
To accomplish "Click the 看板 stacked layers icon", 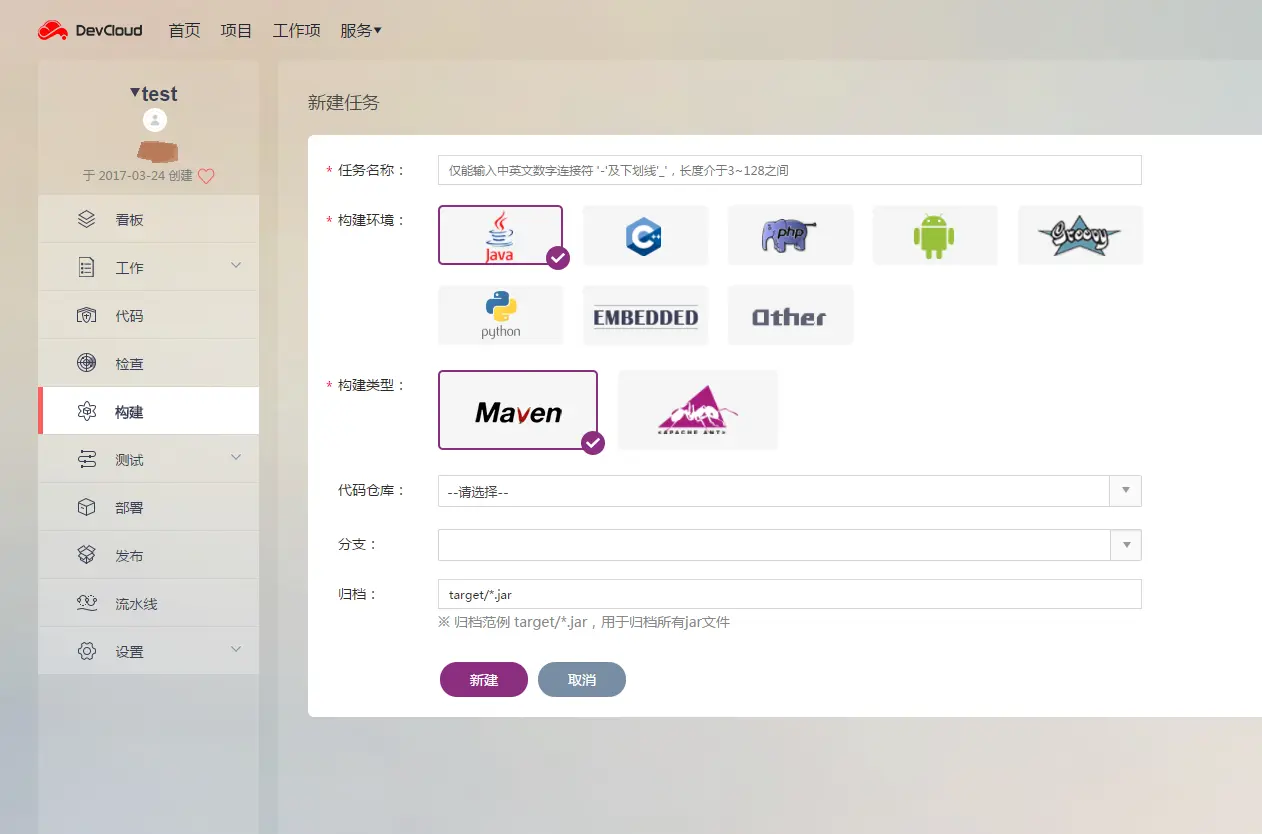I will [87, 219].
